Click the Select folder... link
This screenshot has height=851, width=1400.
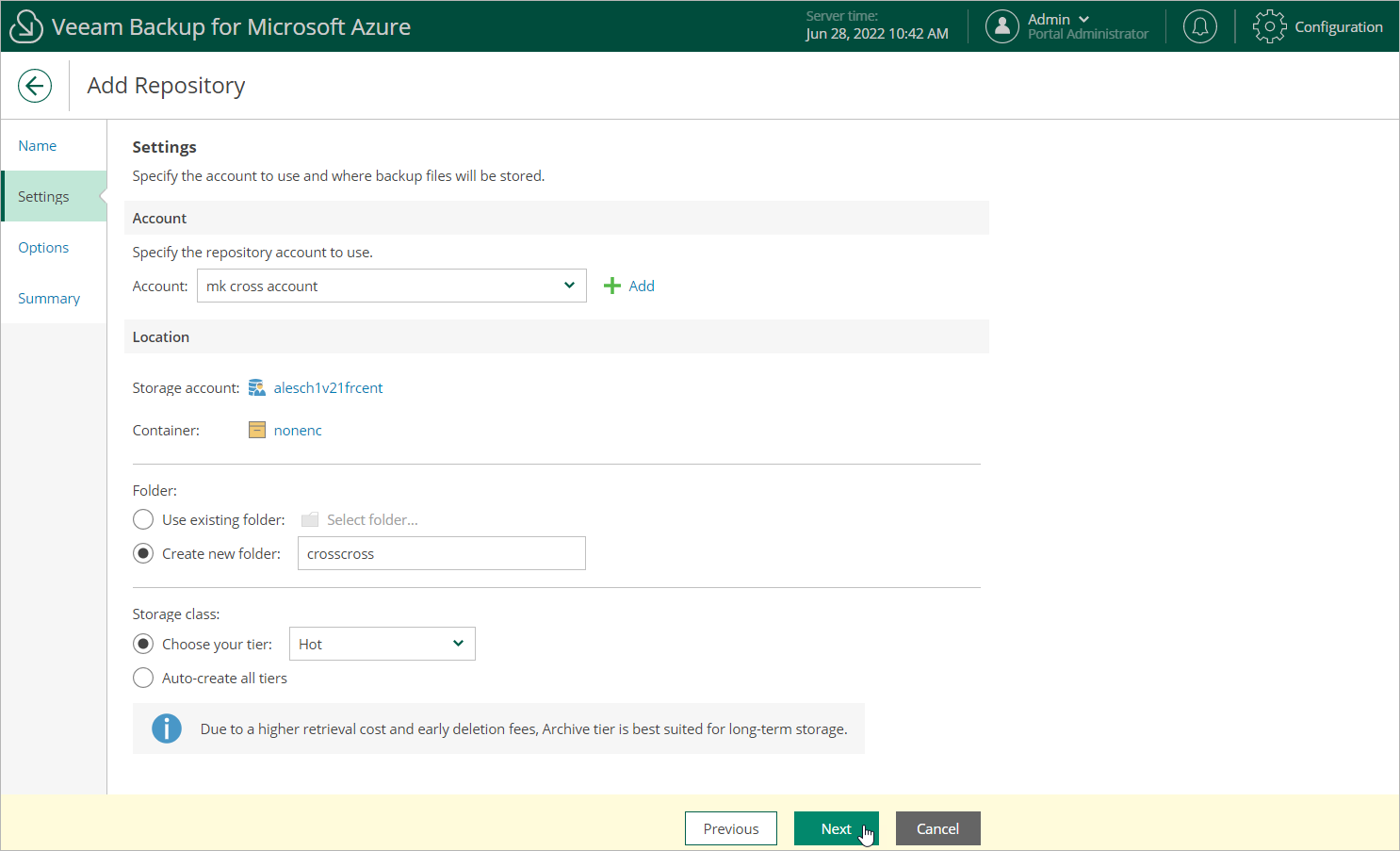click(372, 519)
